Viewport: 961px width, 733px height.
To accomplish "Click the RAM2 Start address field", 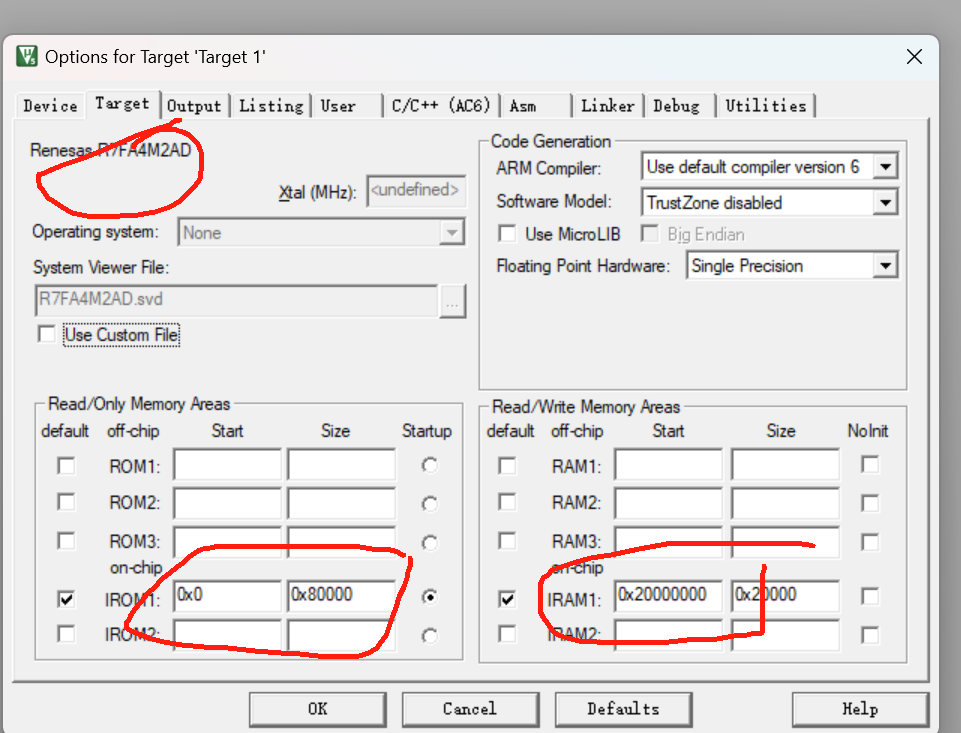I will [x=669, y=503].
